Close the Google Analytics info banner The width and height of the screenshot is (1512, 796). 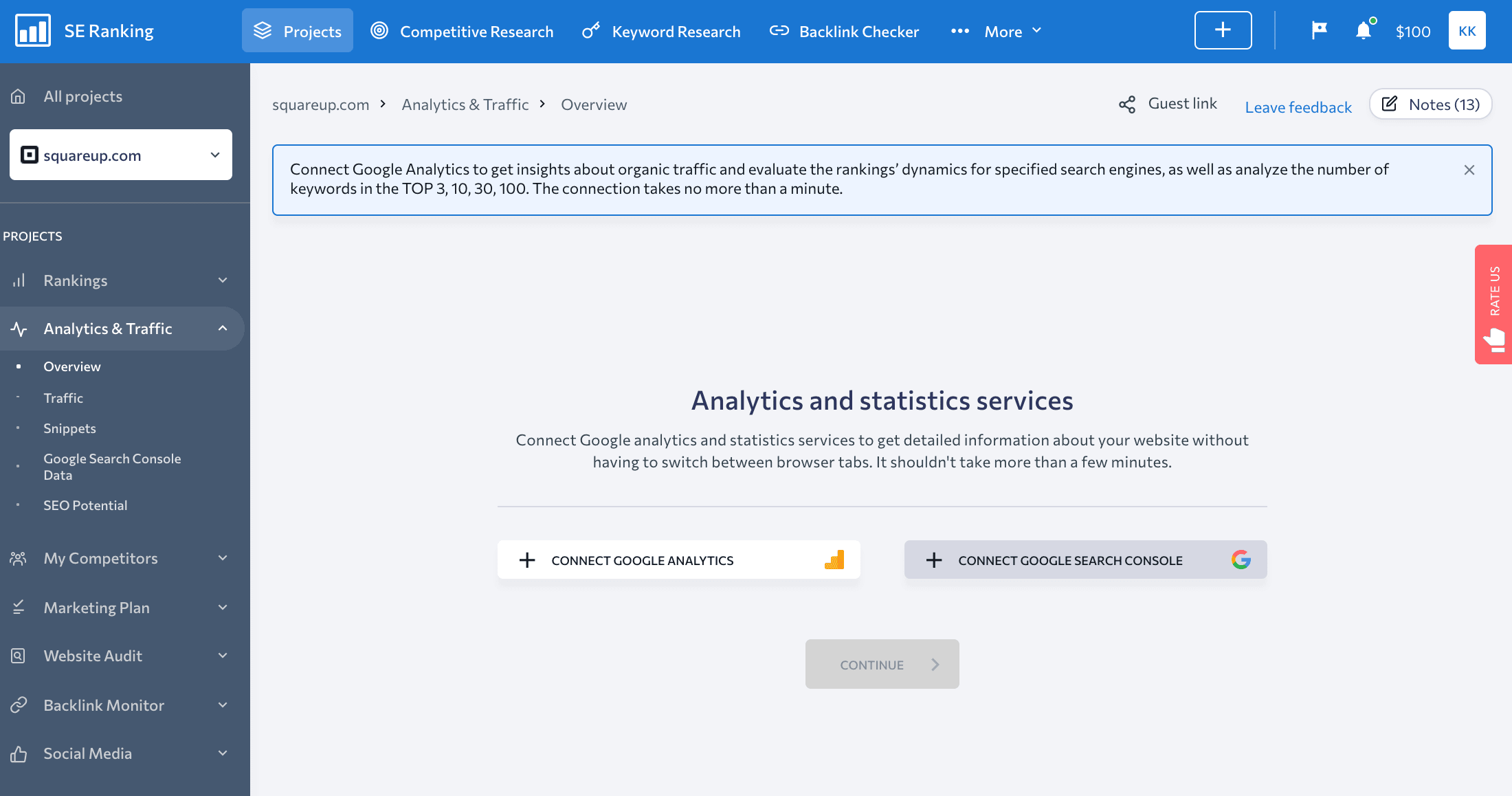(x=1469, y=170)
